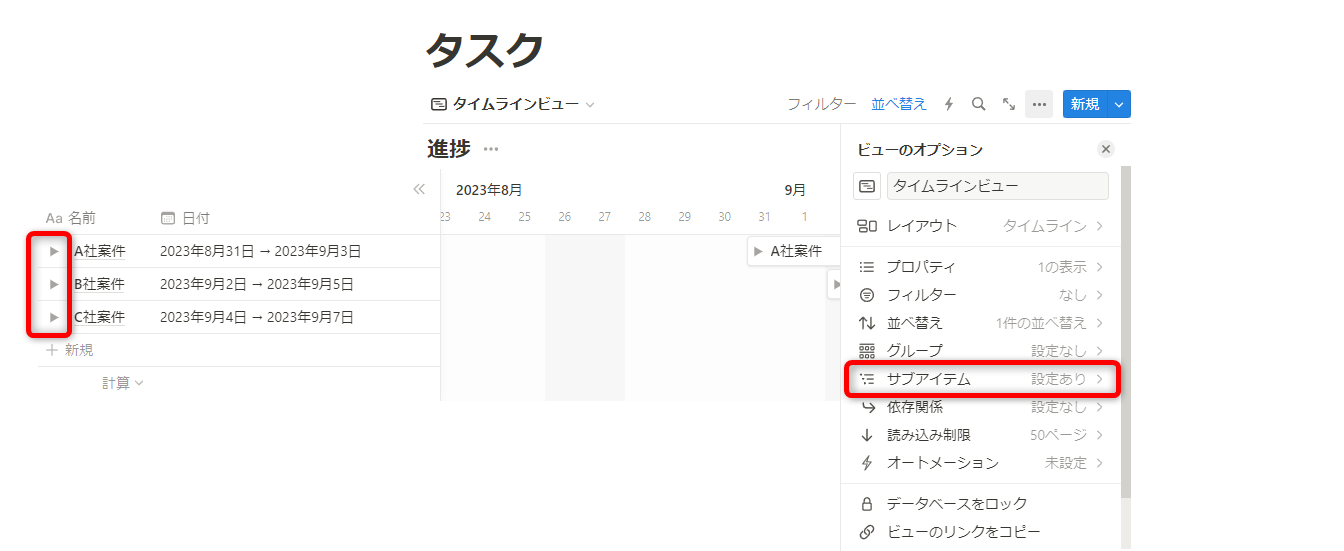Open the three-dot view options button

point(1039,104)
